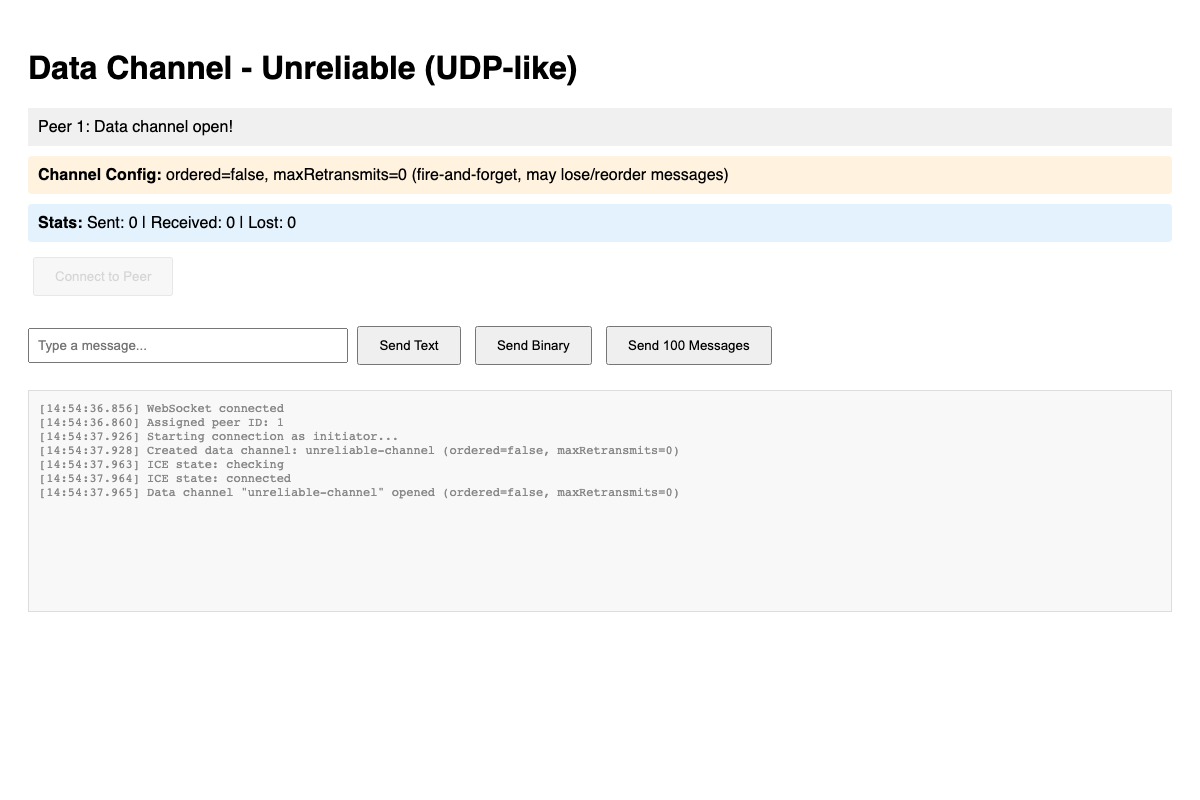
Task: Click the Created data channel log line
Action: point(360,450)
